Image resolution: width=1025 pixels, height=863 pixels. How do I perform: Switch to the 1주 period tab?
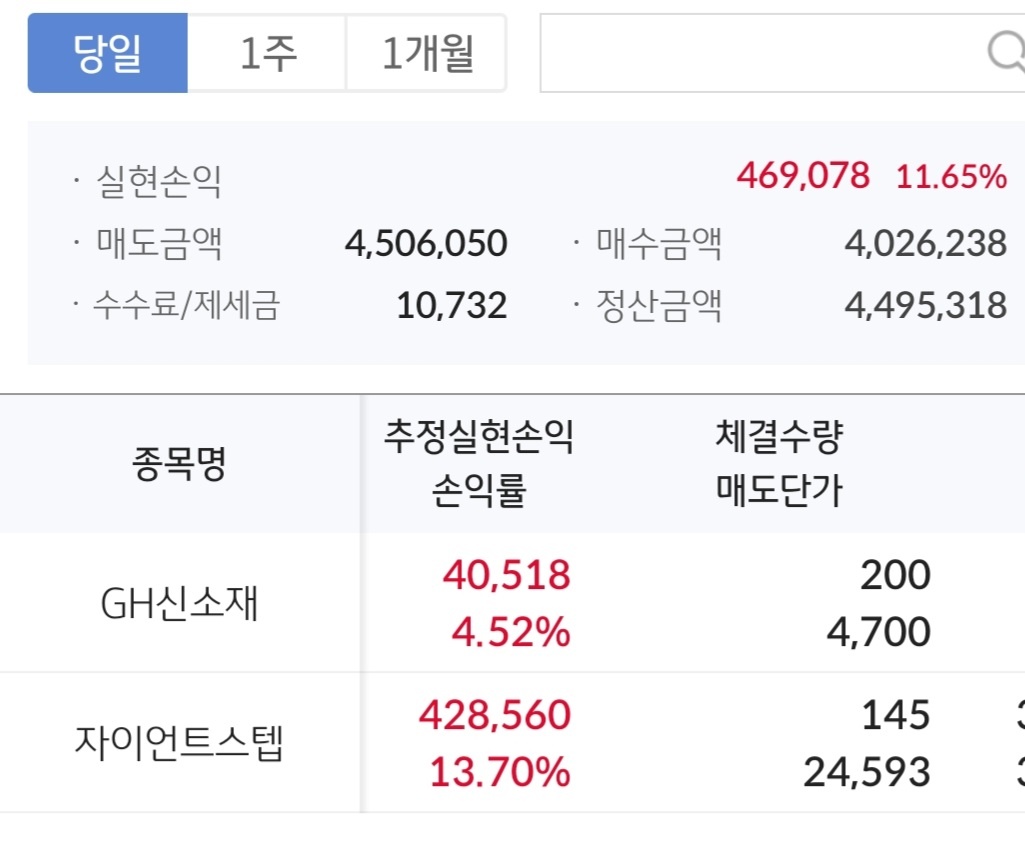click(267, 53)
